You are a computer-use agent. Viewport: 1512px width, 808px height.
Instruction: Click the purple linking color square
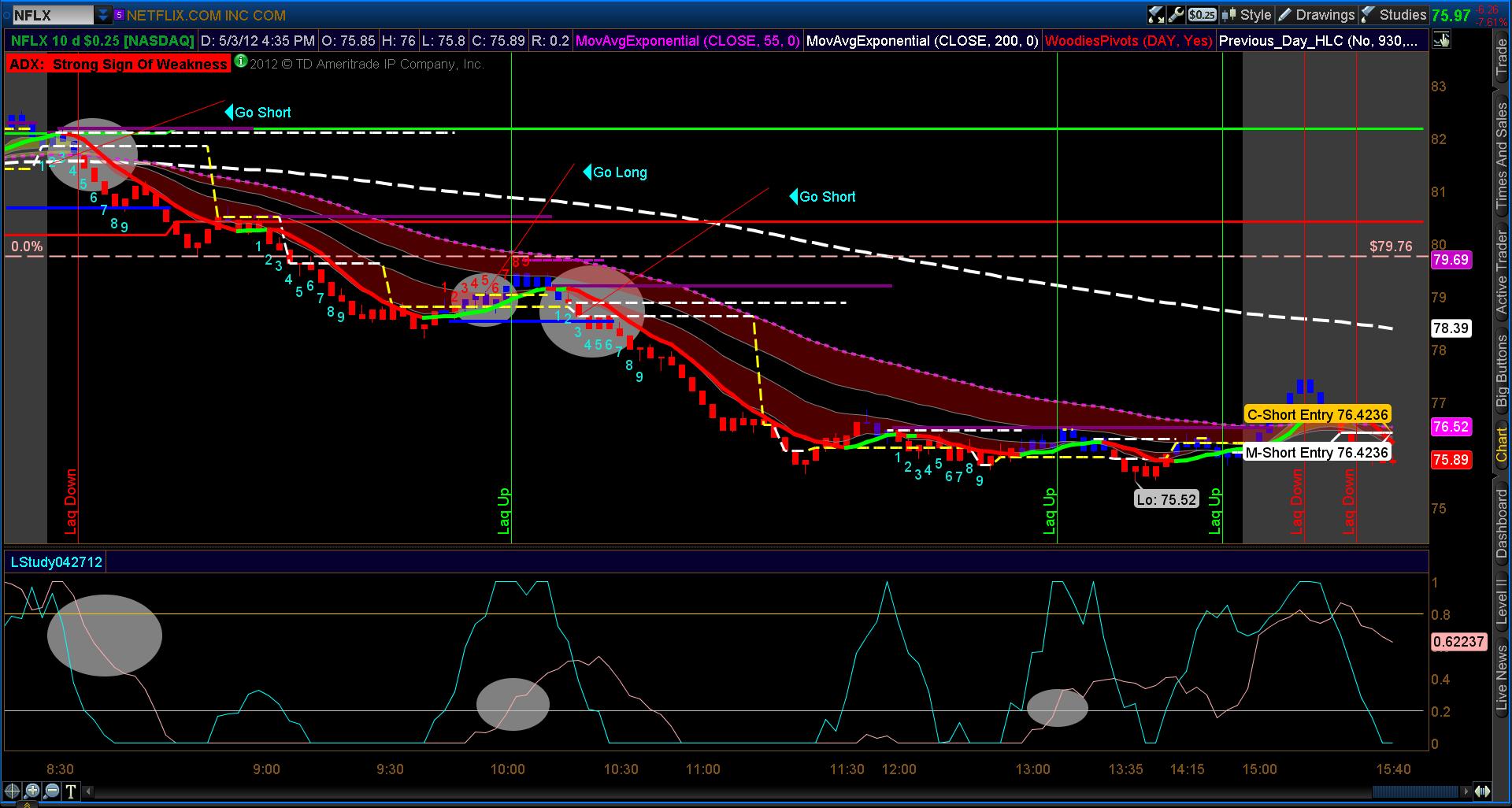pos(119,15)
